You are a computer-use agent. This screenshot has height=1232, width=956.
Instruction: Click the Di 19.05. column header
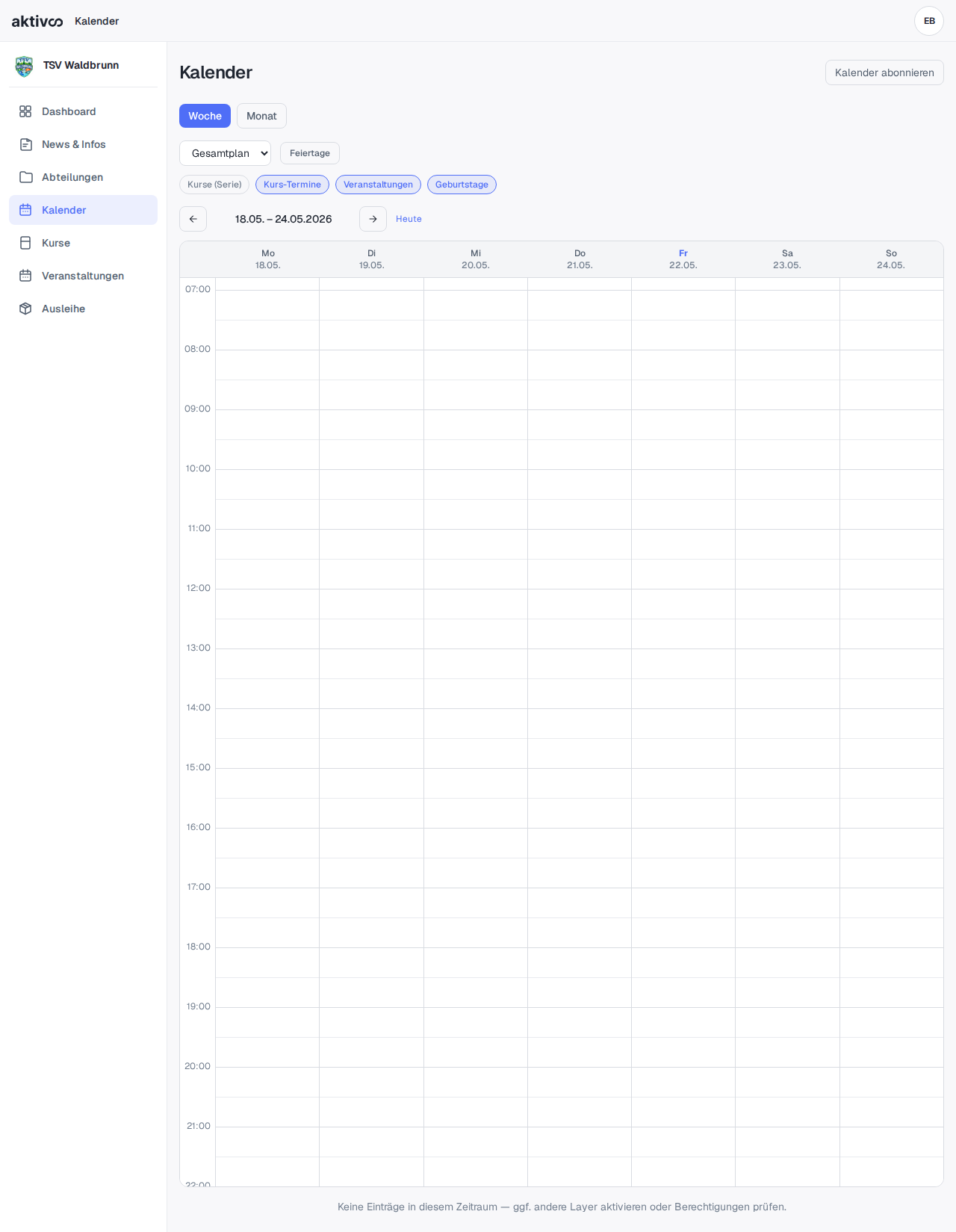click(371, 259)
